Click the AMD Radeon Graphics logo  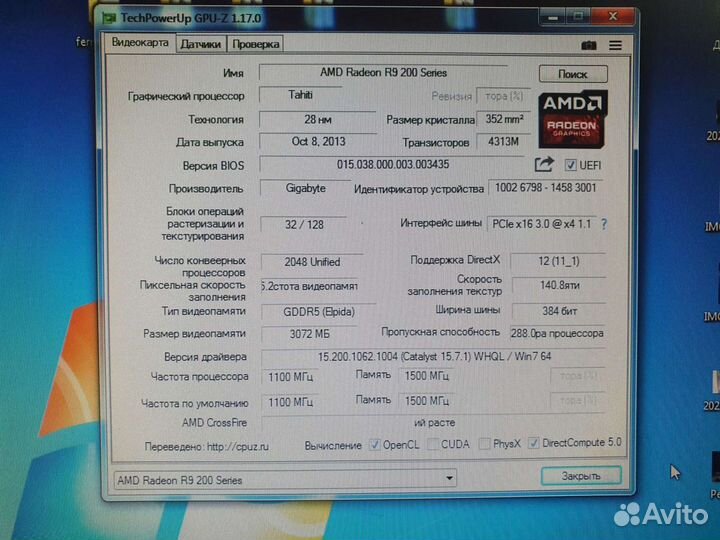pyautogui.click(x=573, y=119)
